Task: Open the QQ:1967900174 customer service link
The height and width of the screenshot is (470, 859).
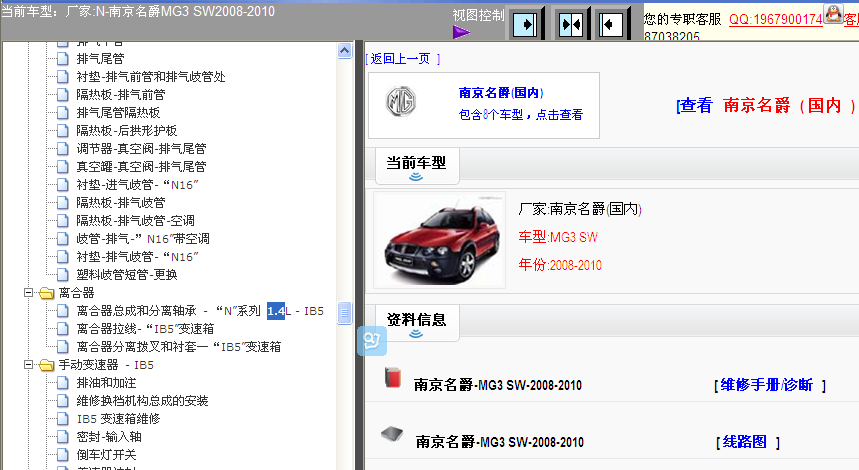Action: click(776, 19)
